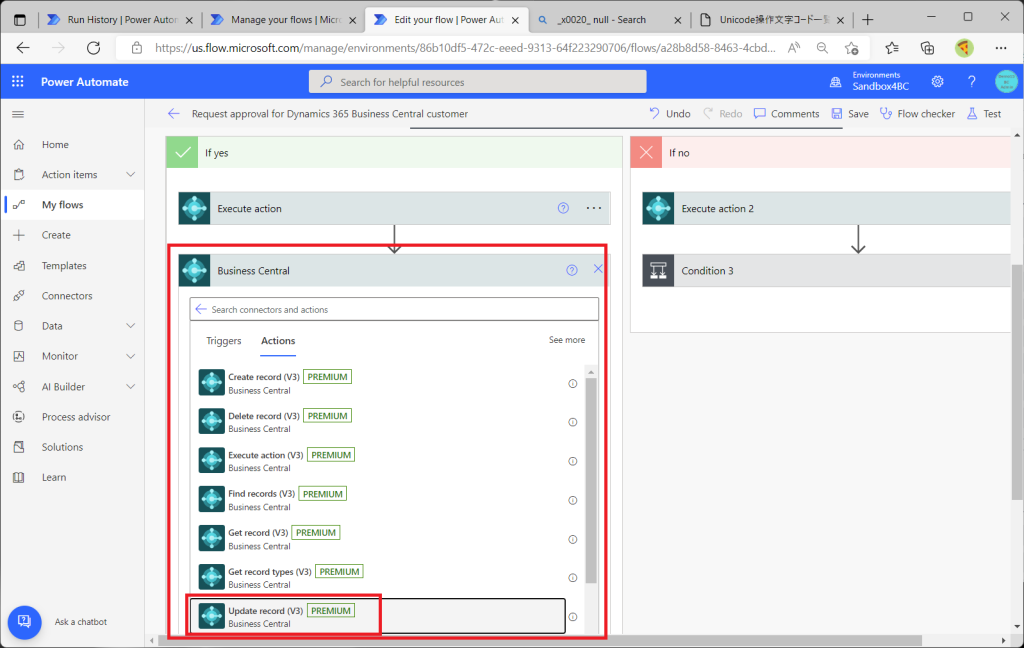Add this page to browser favorites
Viewport: 1024px width, 648px height.
point(851,48)
